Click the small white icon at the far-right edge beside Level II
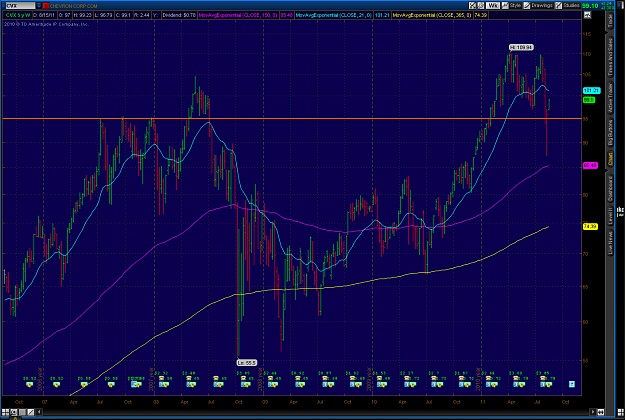Screen dimensions: 625x420 tap(620, 211)
